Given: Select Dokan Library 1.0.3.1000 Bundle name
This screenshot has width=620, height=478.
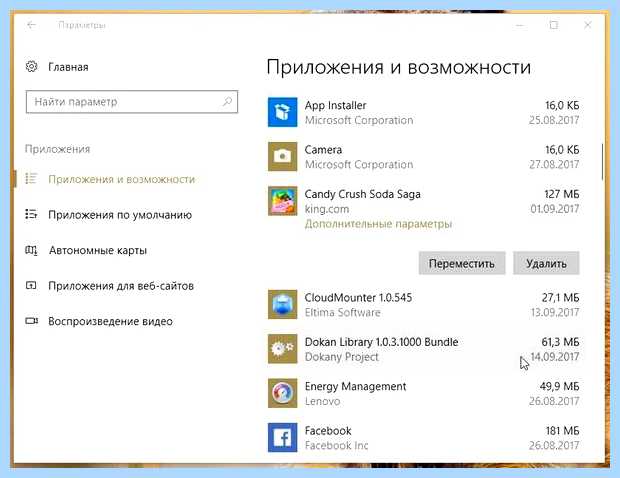Looking at the screenshot, I should click(x=381, y=342).
